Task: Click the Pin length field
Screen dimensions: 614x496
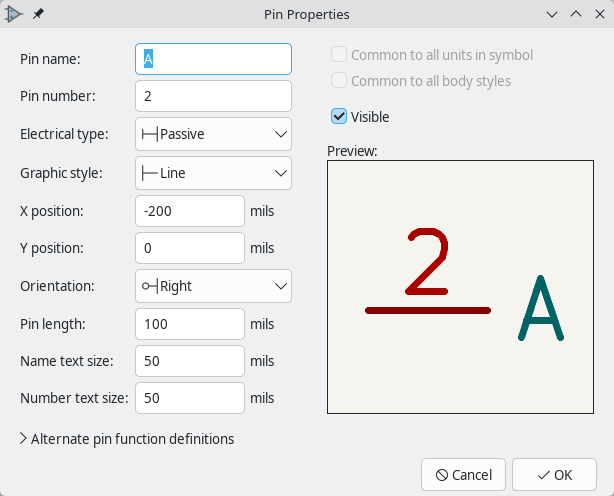Action: pos(190,324)
